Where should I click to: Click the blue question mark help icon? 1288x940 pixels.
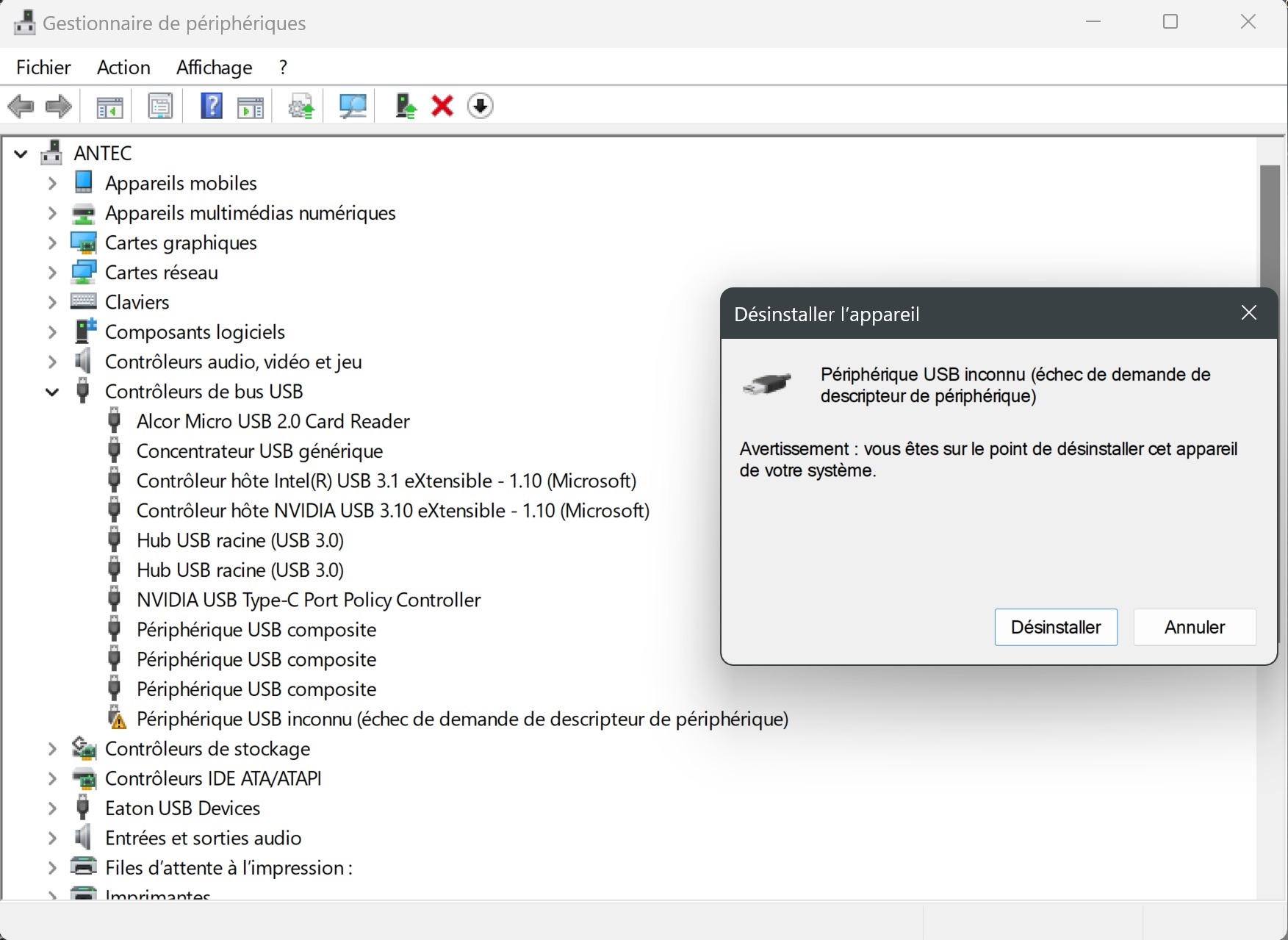pyautogui.click(x=212, y=107)
